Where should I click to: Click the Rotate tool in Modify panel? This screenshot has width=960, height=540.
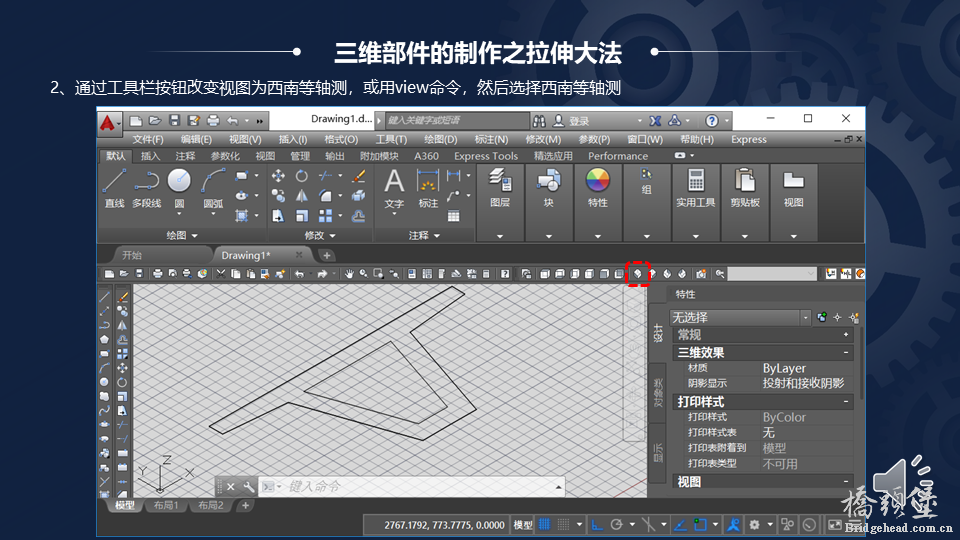[302, 176]
